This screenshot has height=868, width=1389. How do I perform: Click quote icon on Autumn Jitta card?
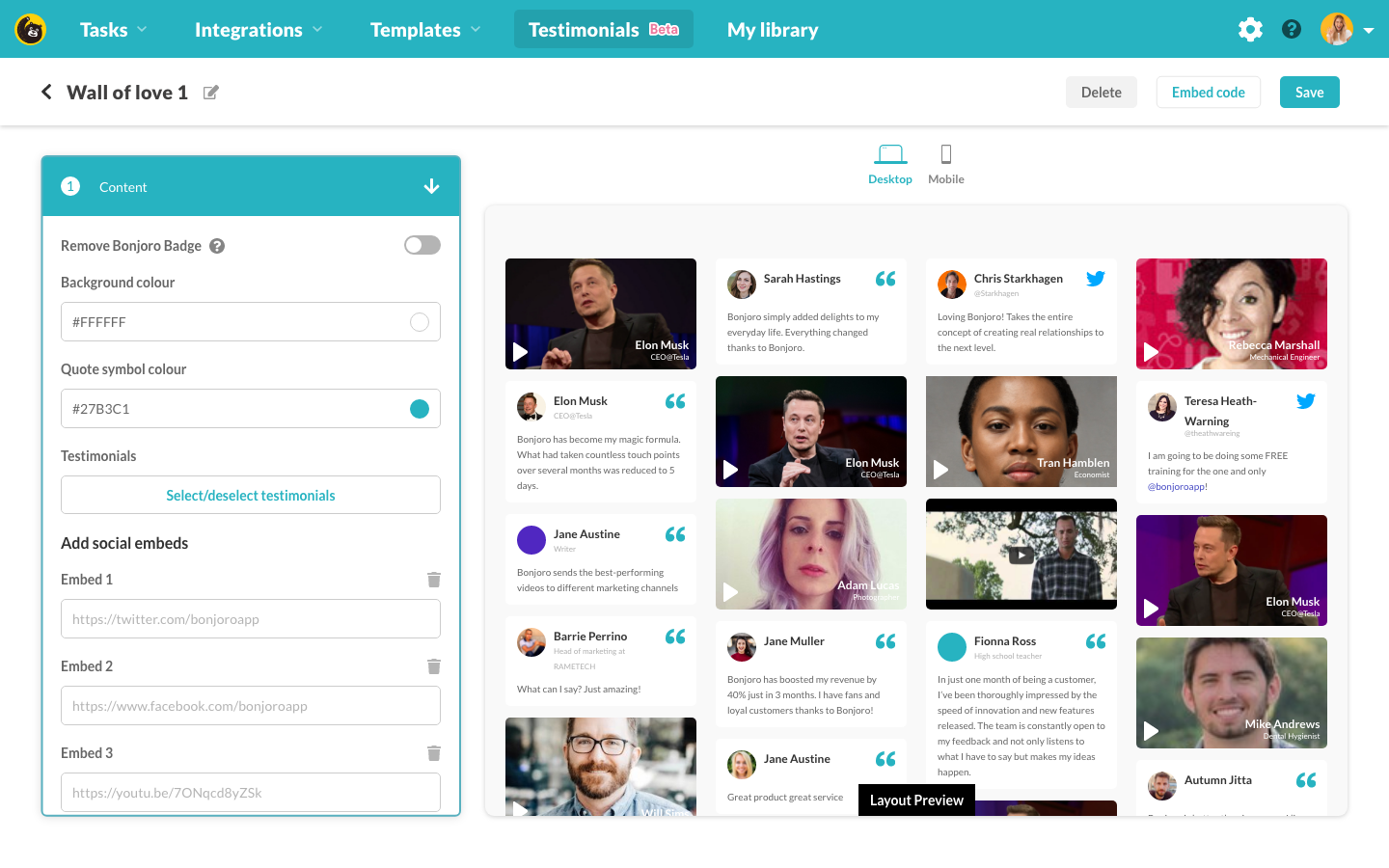(1306, 780)
